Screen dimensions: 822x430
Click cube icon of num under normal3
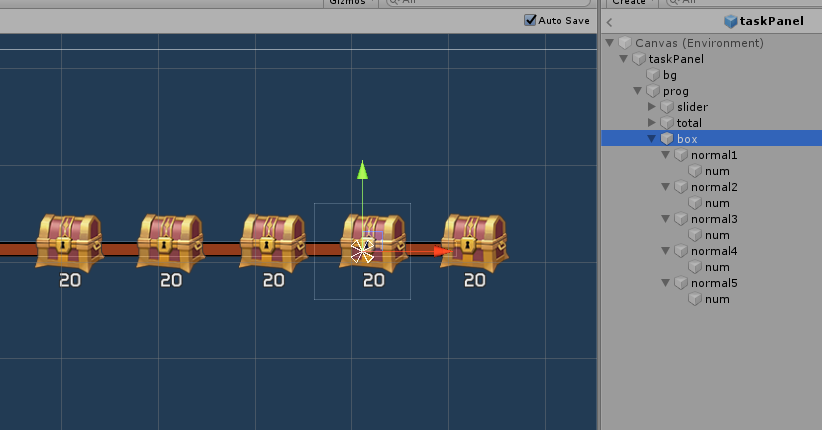(x=695, y=235)
